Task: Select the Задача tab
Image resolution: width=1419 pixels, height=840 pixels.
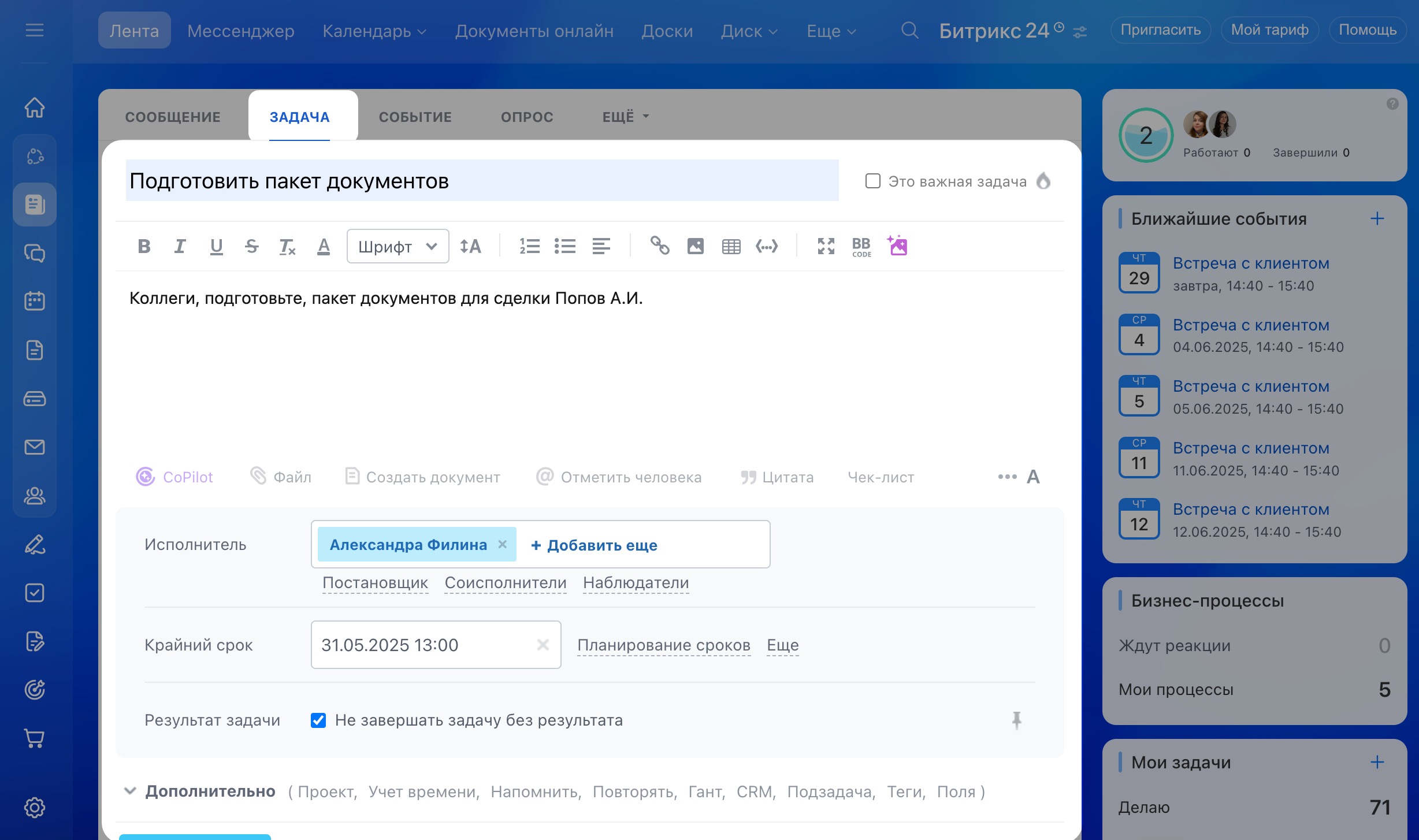Action: pos(300,117)
